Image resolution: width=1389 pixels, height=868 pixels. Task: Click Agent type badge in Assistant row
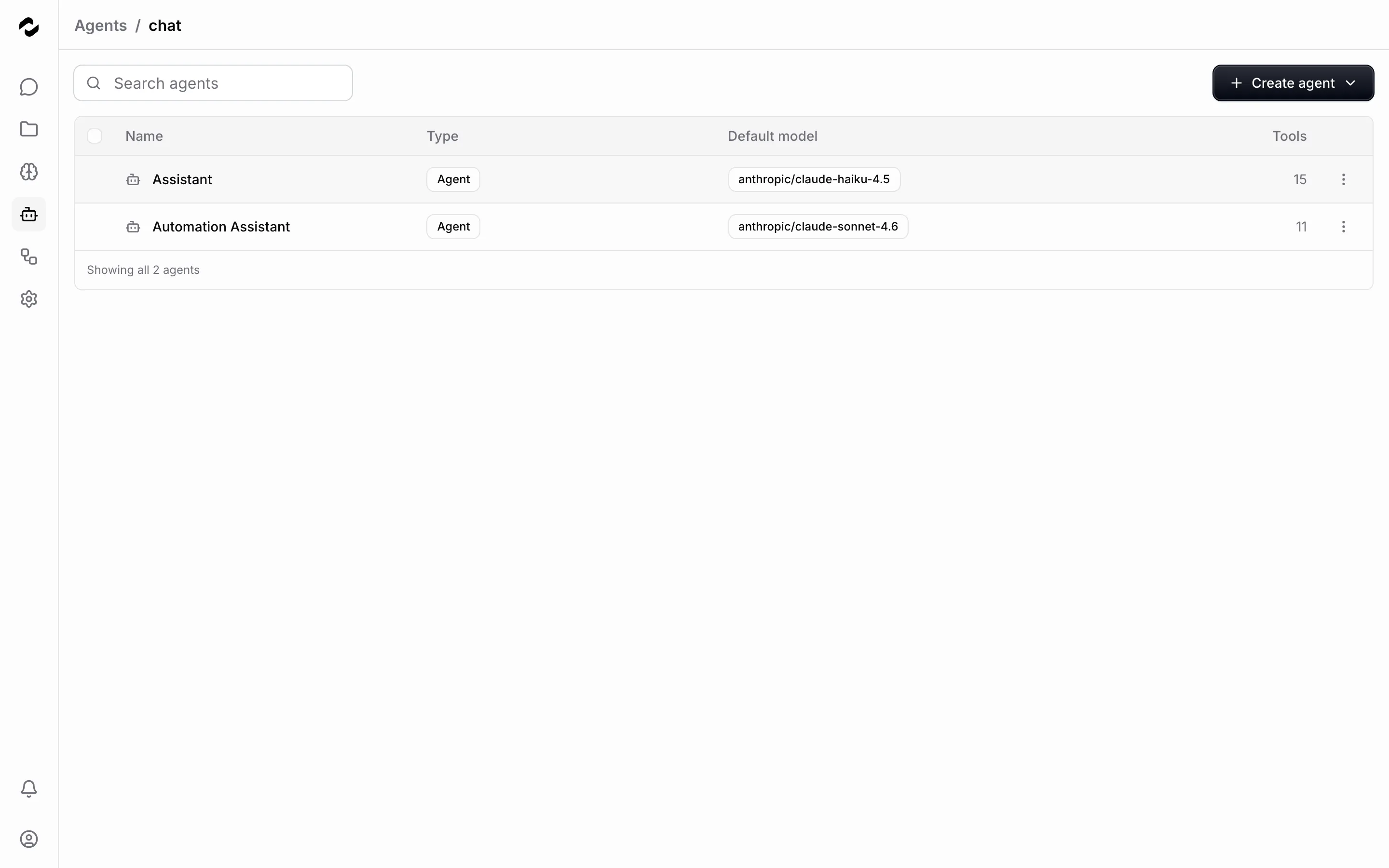pos(453,180)
